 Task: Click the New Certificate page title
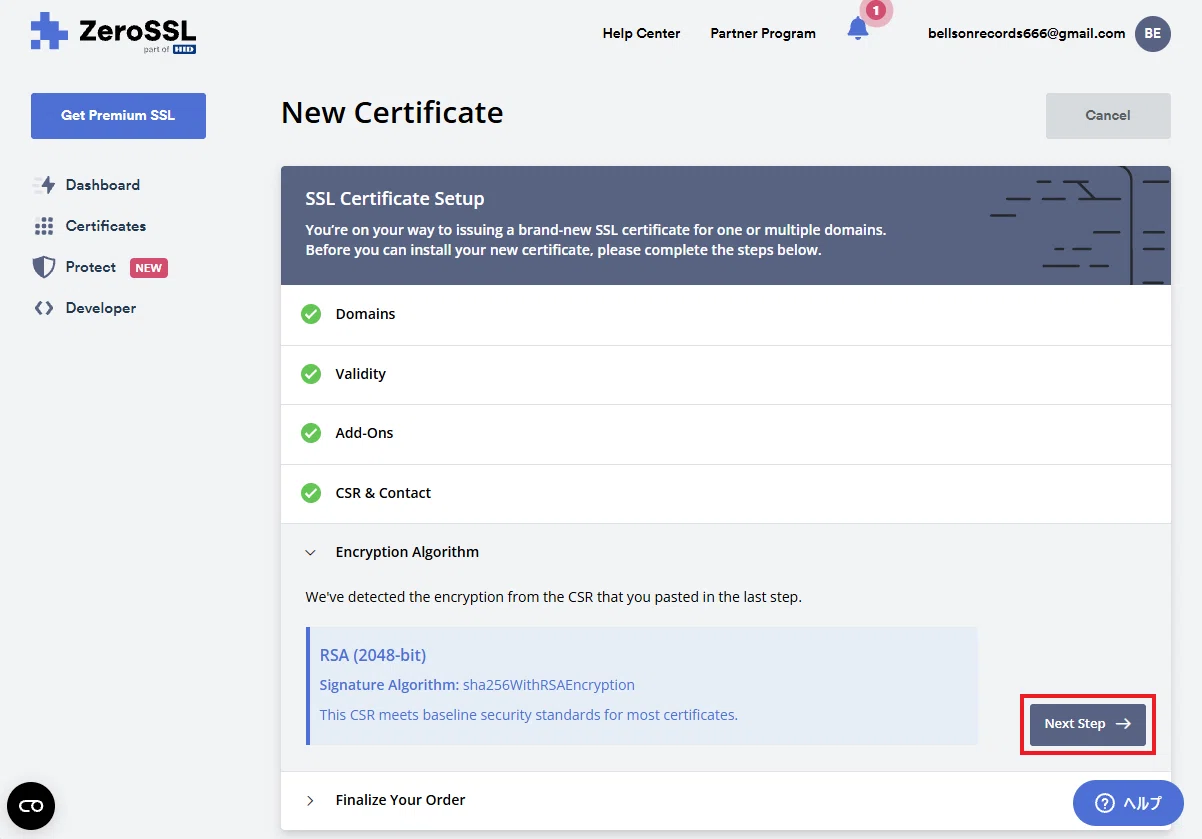[x=392, y=113]
